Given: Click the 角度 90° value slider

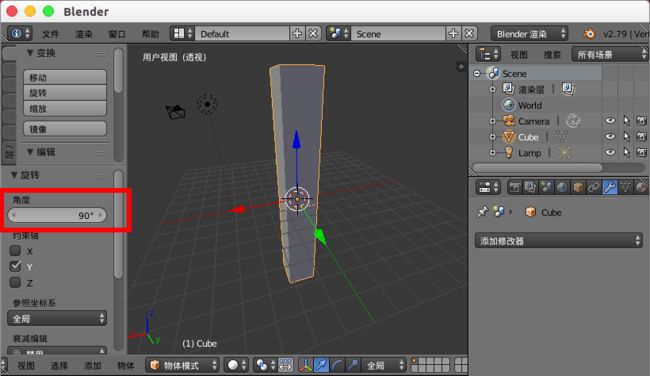Looking at the screenshot, I should tap(57, 215).
